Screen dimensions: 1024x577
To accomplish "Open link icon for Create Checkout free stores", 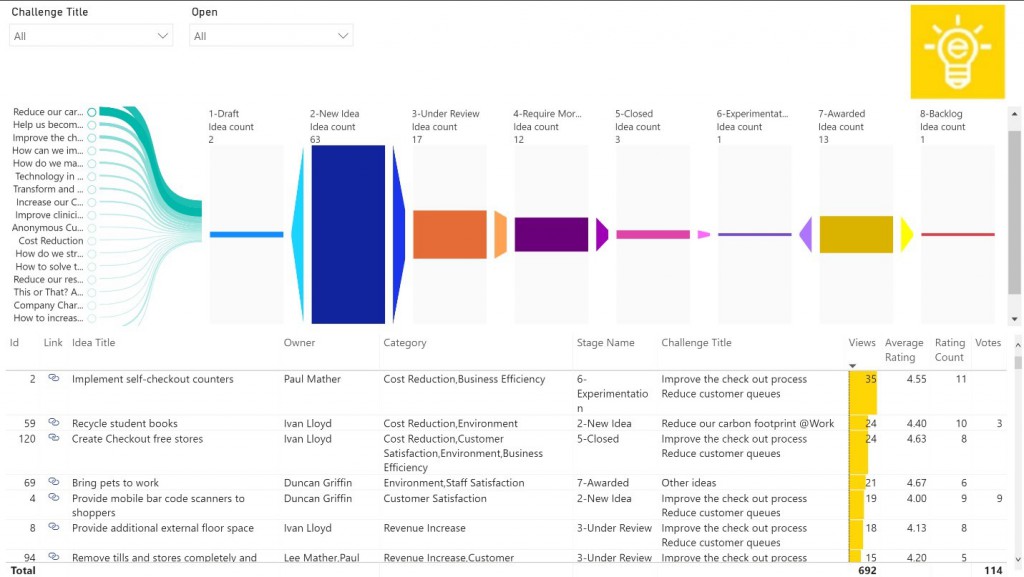I will pos(53,439).
